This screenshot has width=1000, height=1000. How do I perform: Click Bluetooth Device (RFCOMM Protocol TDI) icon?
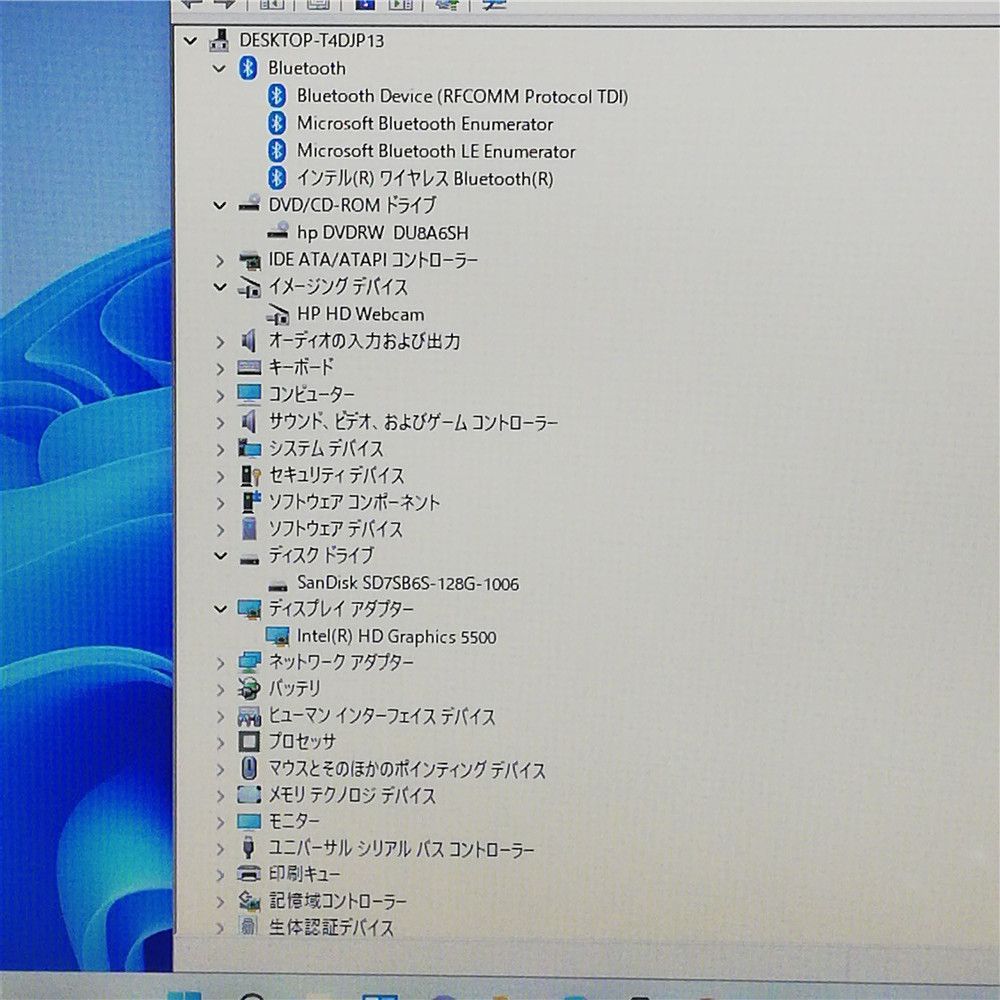[x=276, y=96]
